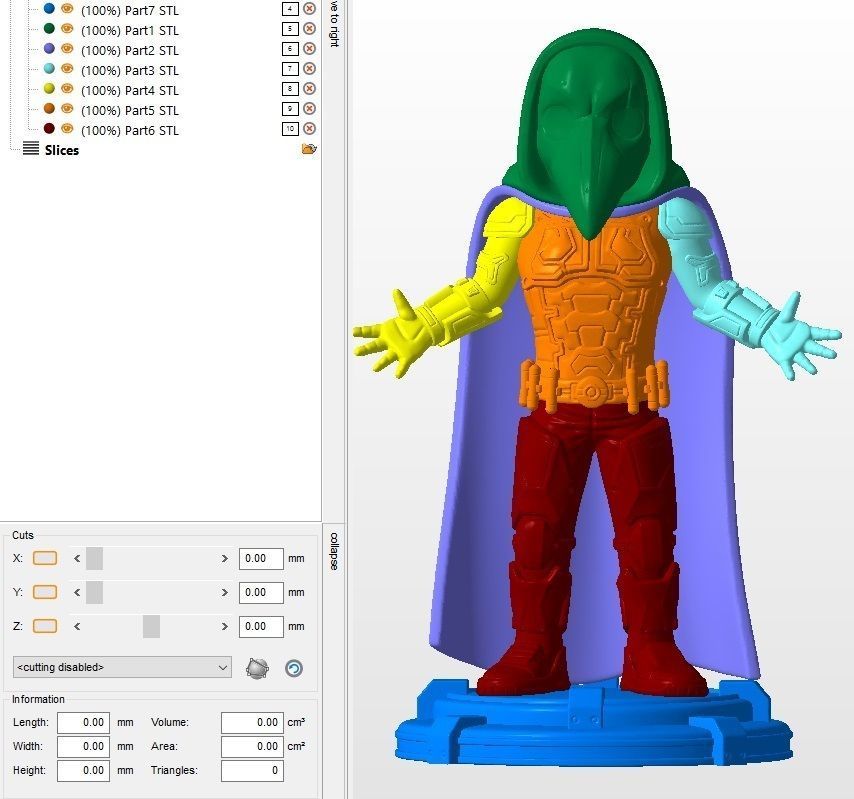The width and height of the screenshot is (854, 799).
Task: Open the cutting disabled dropdown
Action: (x=122, y=667)
